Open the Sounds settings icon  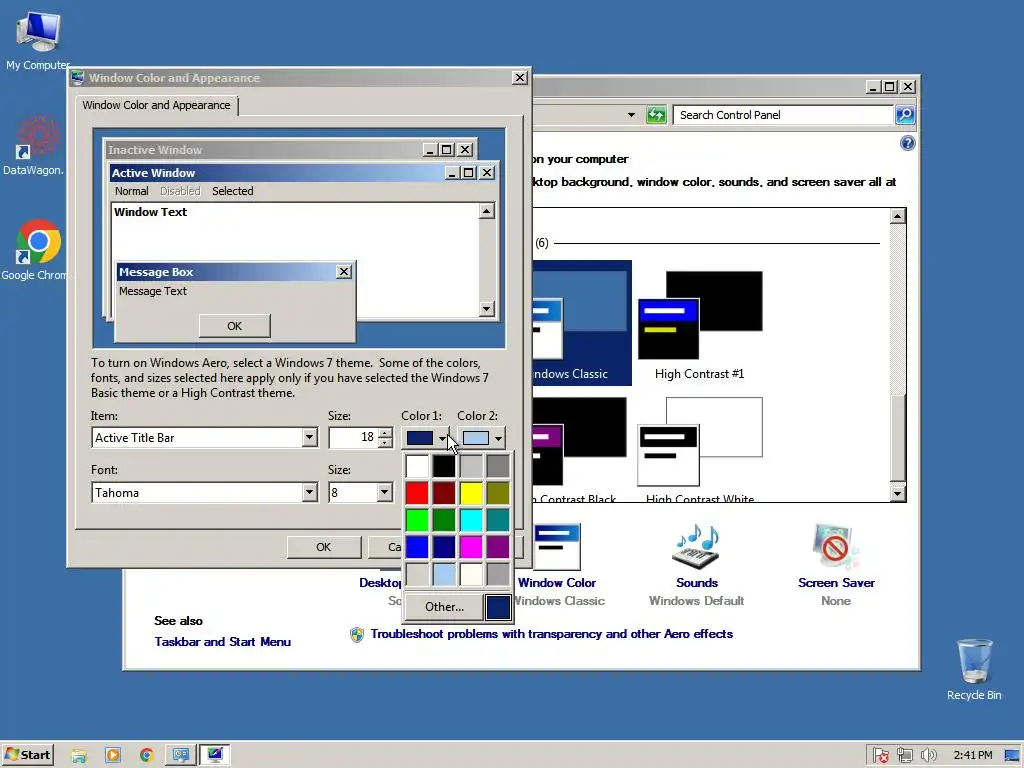(x=696, y=546)
